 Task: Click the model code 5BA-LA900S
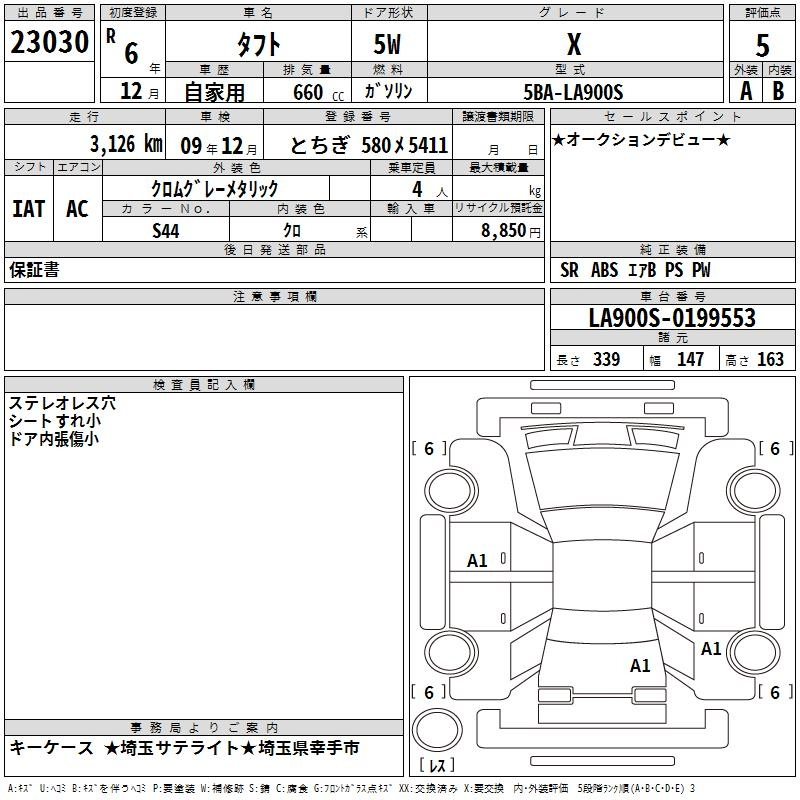(573, 92)
